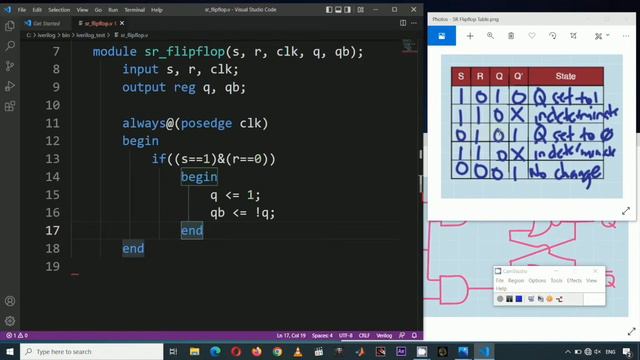
Task: Rotate the image in Photos
Action: pos(553,36)
